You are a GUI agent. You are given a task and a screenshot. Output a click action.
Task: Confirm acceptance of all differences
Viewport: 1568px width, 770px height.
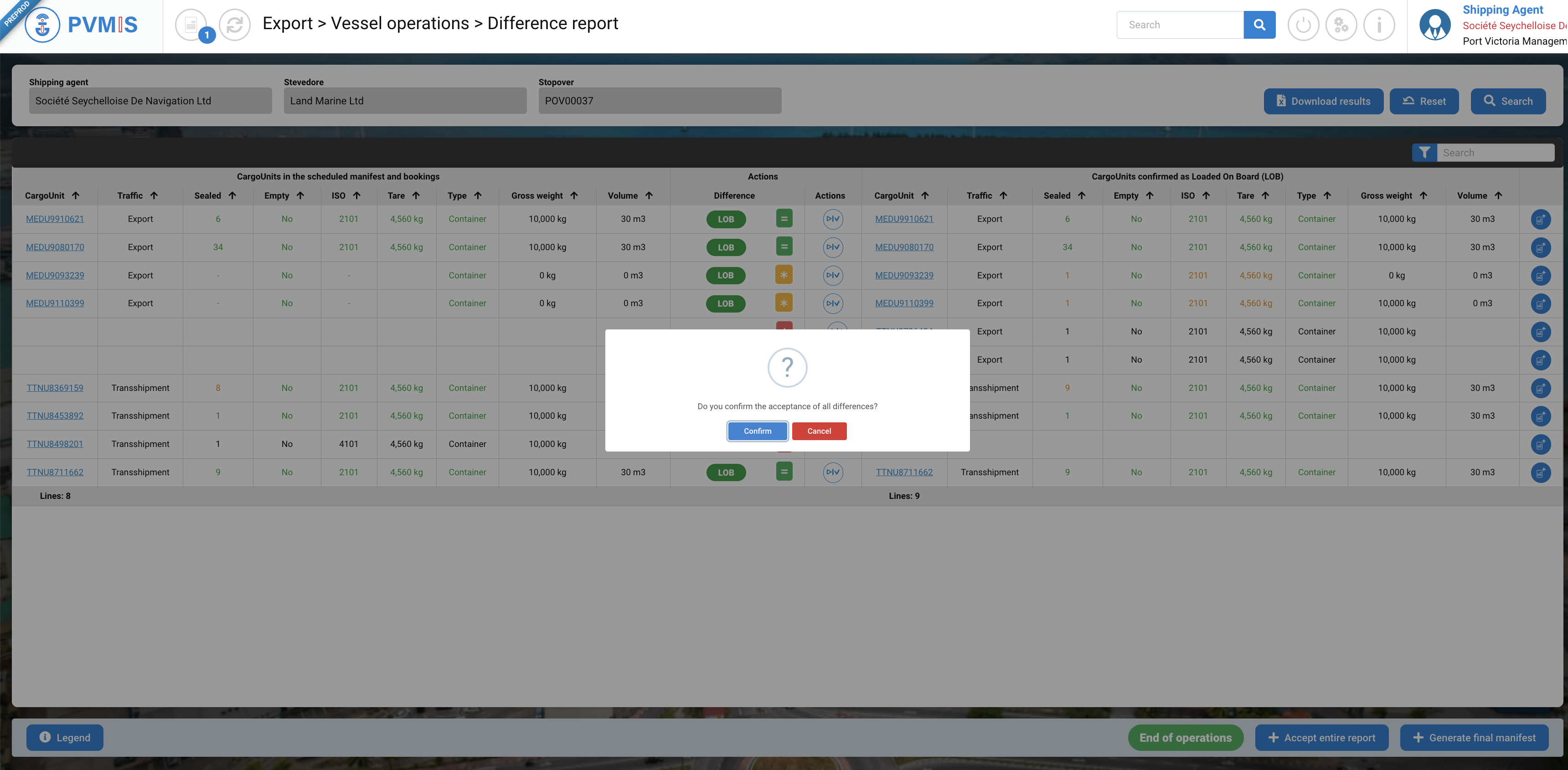coord(757,431)
